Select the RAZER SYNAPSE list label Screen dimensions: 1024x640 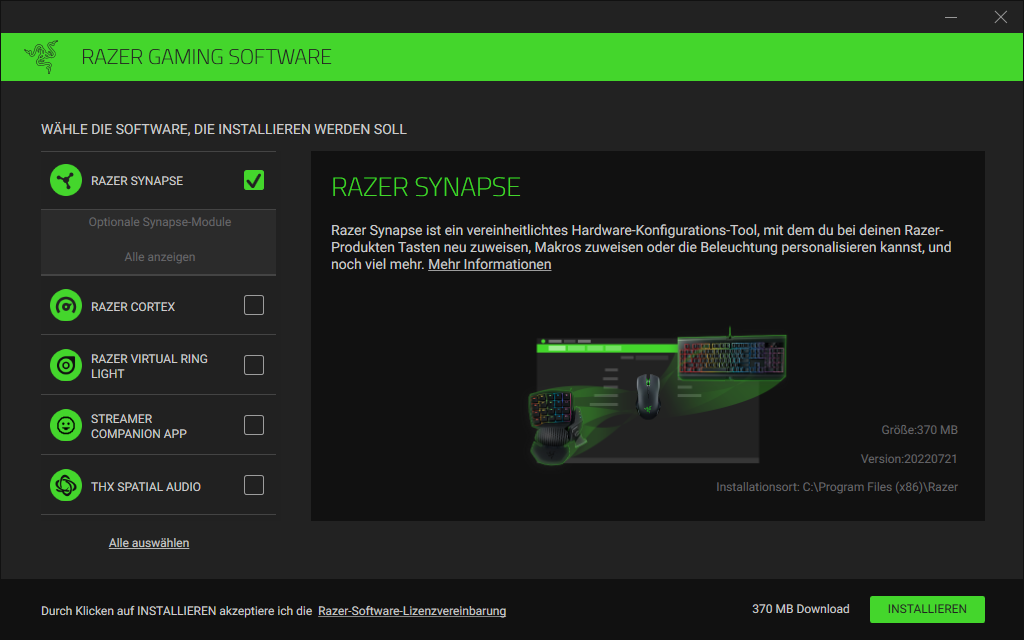pyautogui.click(x=137, y=181)
